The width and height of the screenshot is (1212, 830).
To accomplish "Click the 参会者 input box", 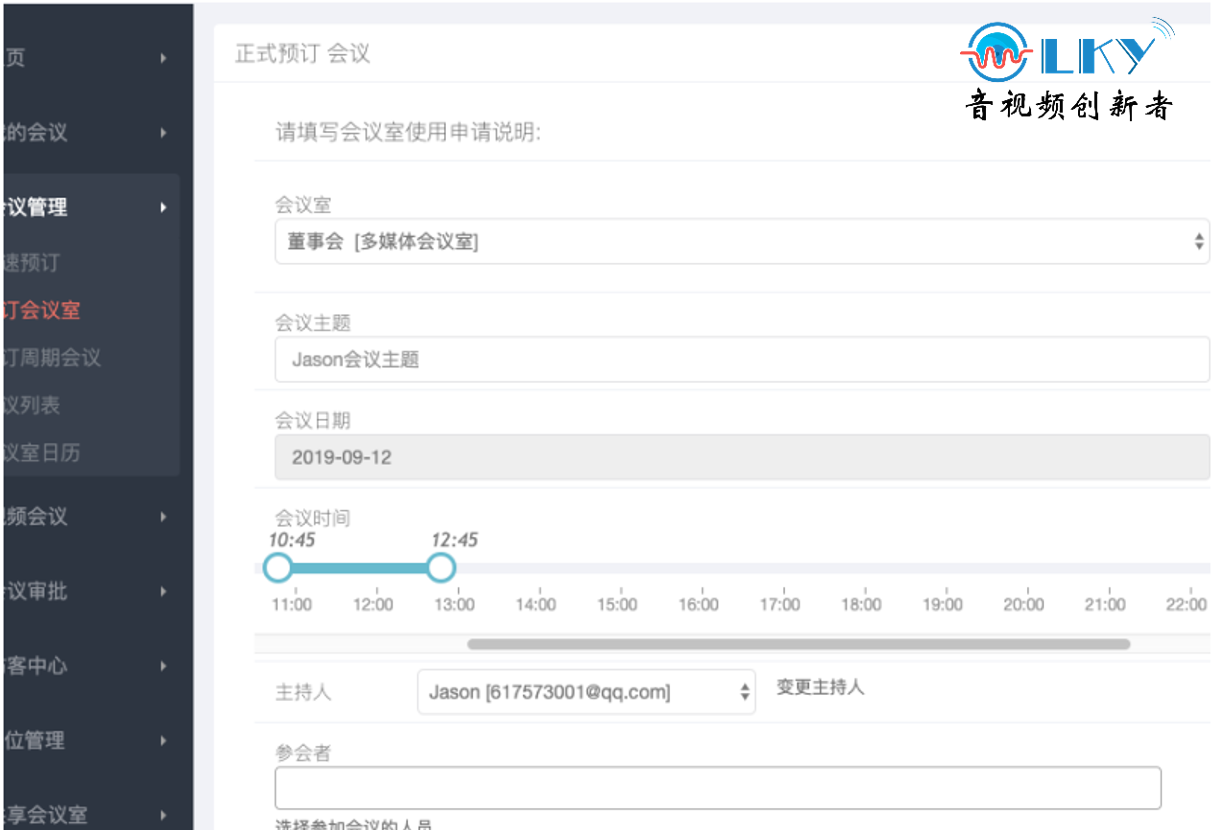I will click(x=718, y=788).
